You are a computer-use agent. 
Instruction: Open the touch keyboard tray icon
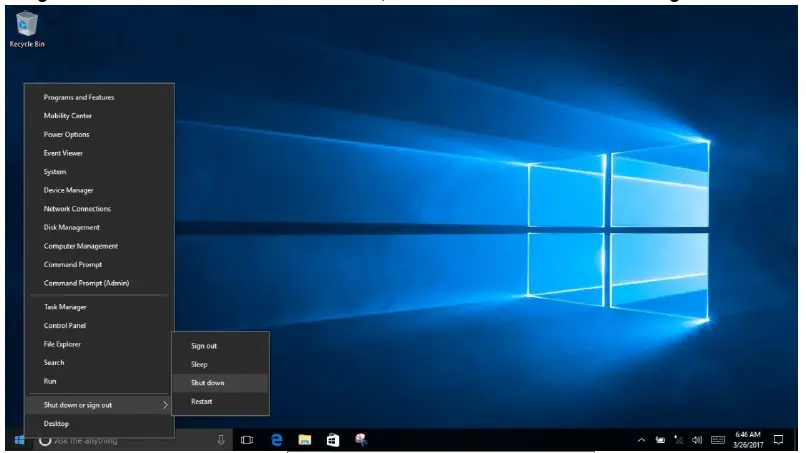718,440
